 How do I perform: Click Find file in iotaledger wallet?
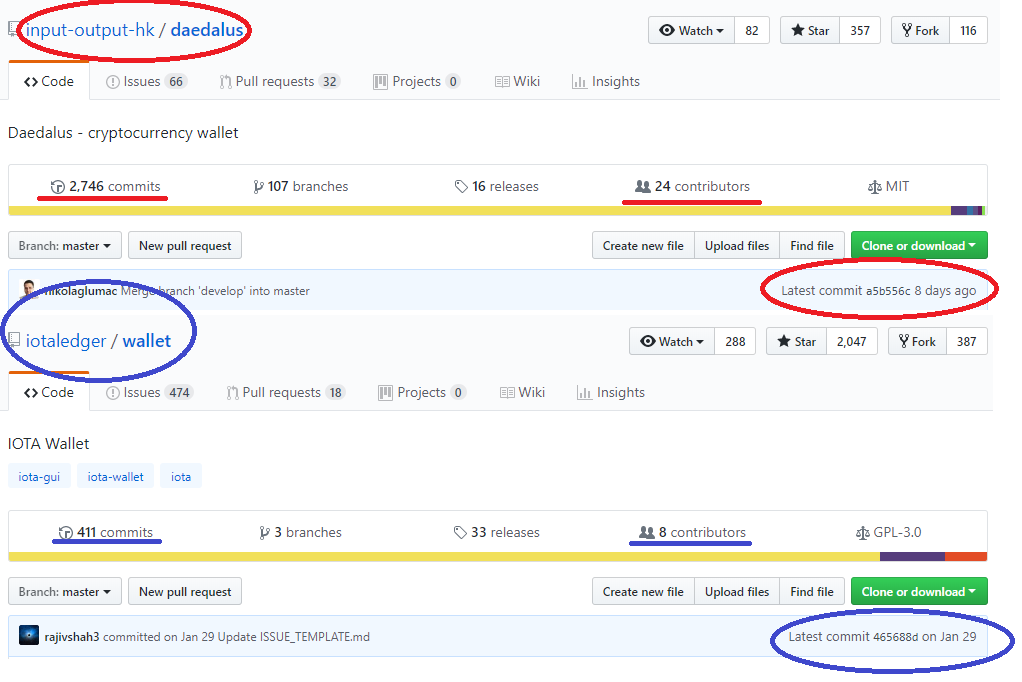tap(811, 592)
